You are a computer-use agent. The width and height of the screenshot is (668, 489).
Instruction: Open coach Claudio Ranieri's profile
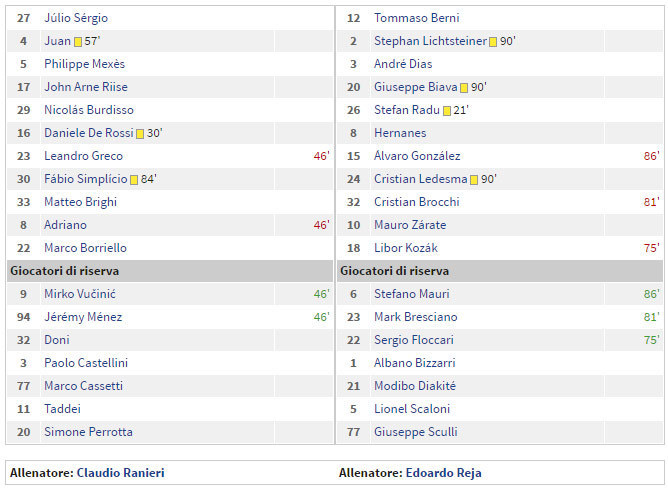coord(120,473)
